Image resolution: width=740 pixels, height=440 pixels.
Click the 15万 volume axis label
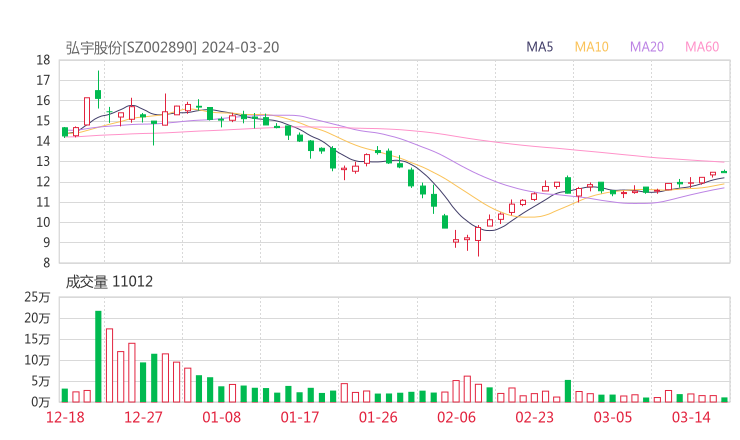coord(37,339)
